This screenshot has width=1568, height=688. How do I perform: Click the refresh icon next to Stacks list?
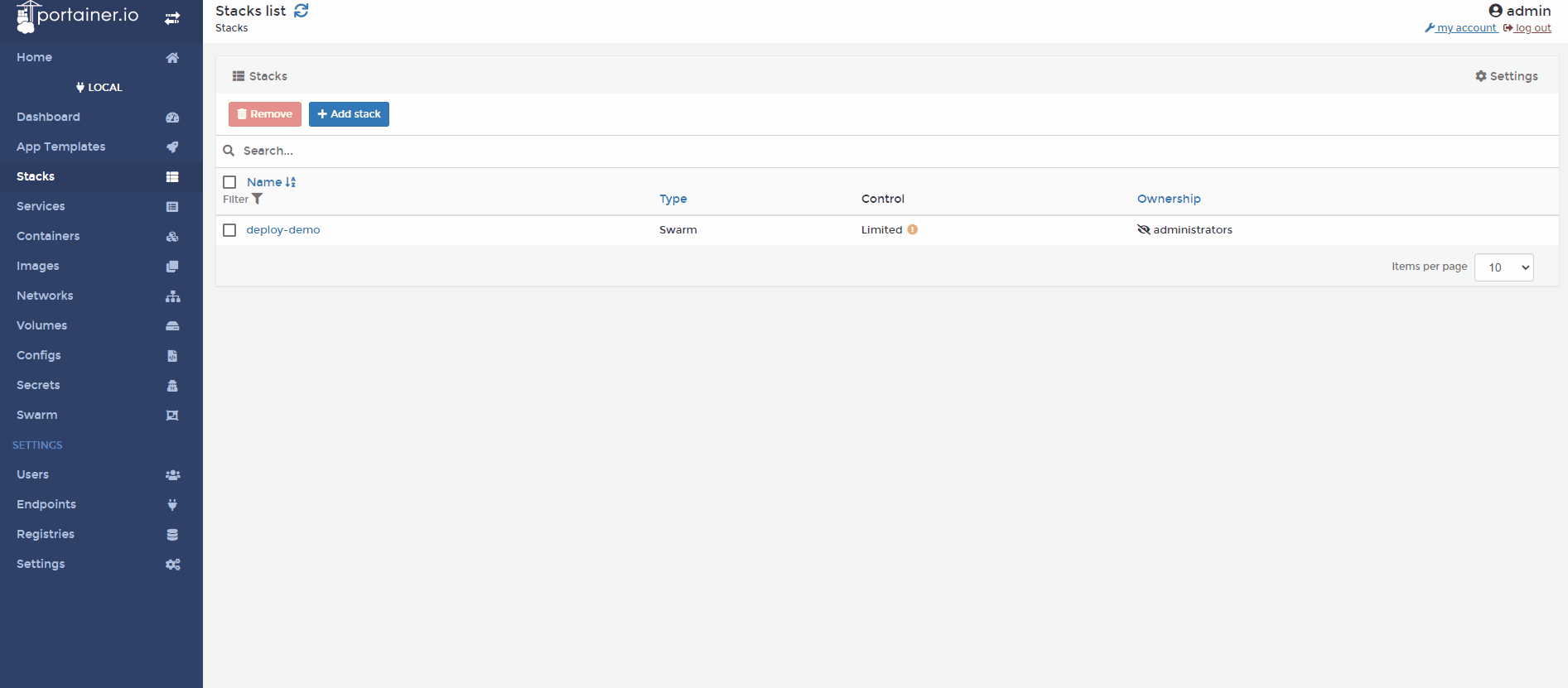pos(302,11)
